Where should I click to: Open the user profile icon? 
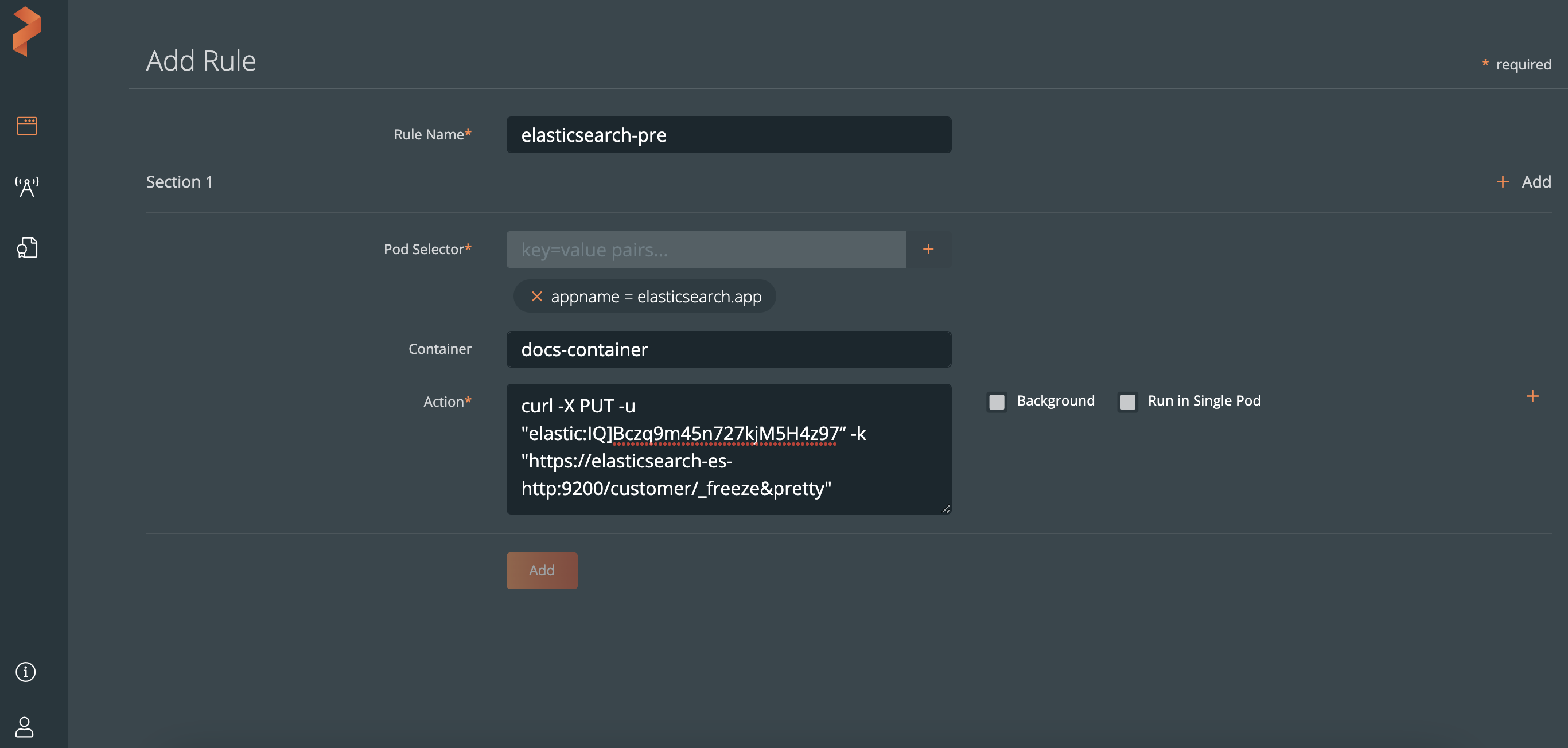tap(24, 726)
